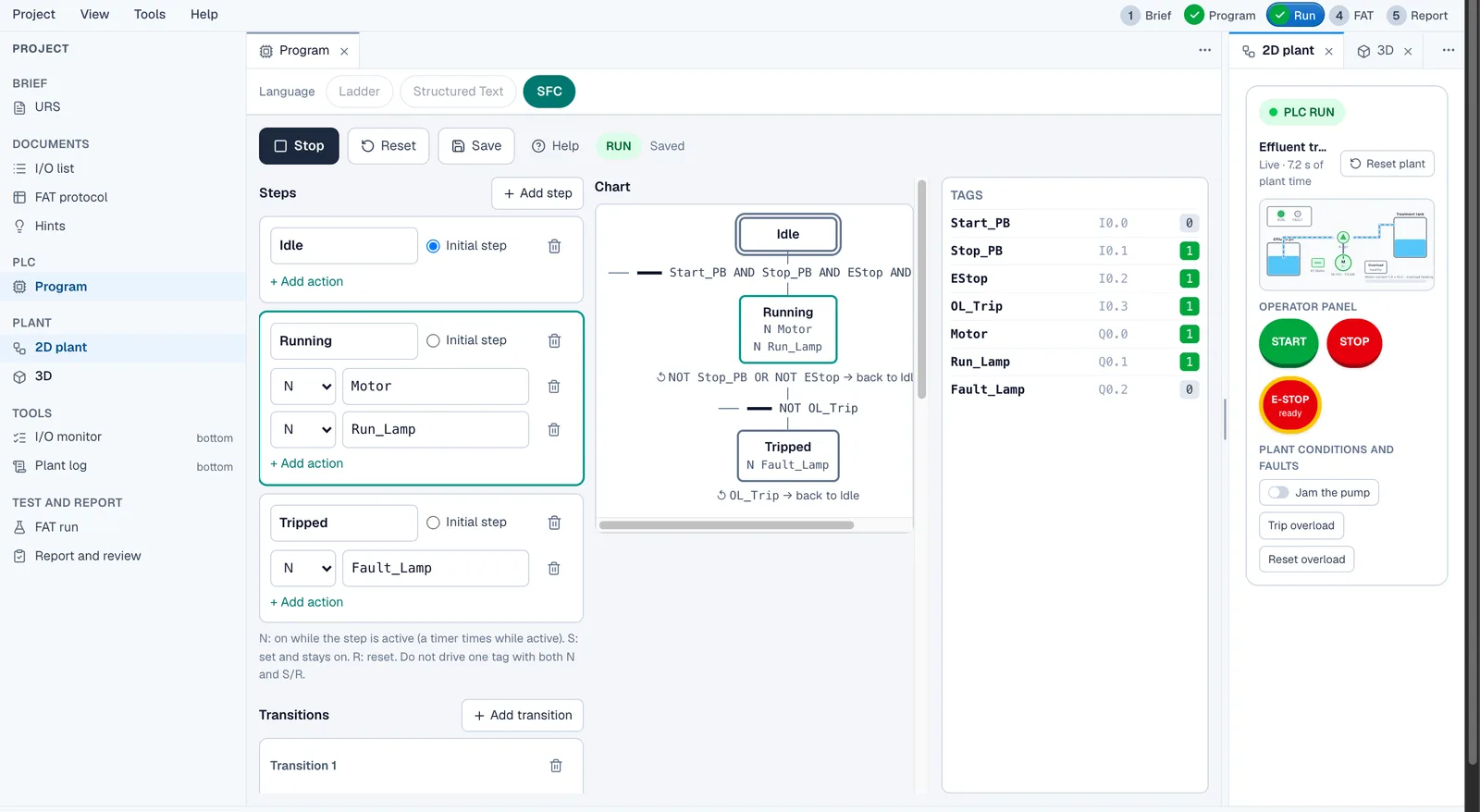
Task: Delete Transition 1 using its trash icon
Action: tap(556, 766)
